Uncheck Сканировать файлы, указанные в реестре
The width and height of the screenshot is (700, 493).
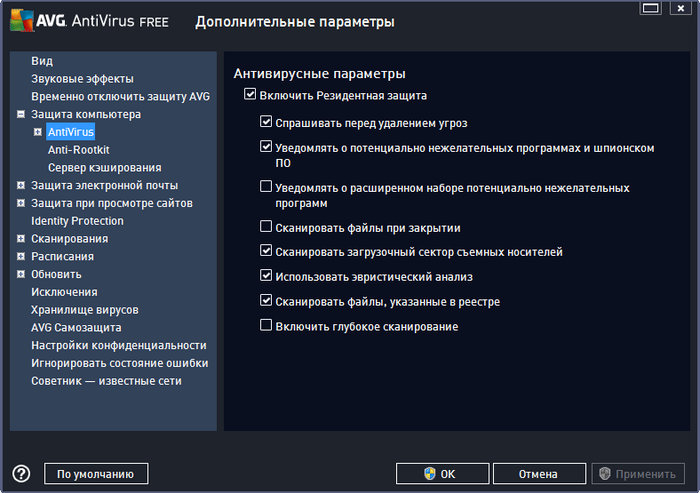[266, 300]
